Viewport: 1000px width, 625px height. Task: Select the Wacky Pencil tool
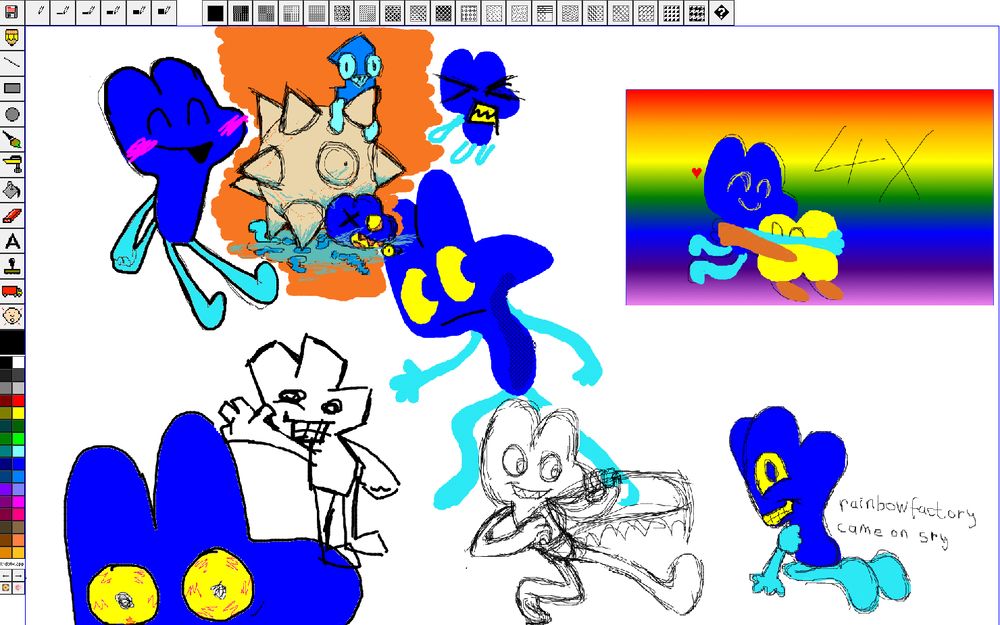pos(12,38)
